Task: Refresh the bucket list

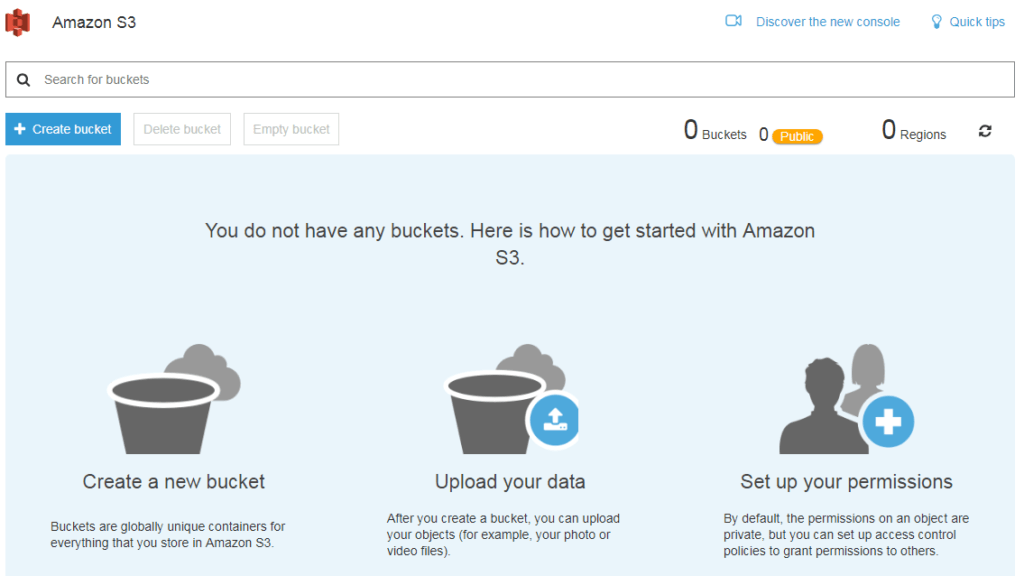Action: (985, 130)
